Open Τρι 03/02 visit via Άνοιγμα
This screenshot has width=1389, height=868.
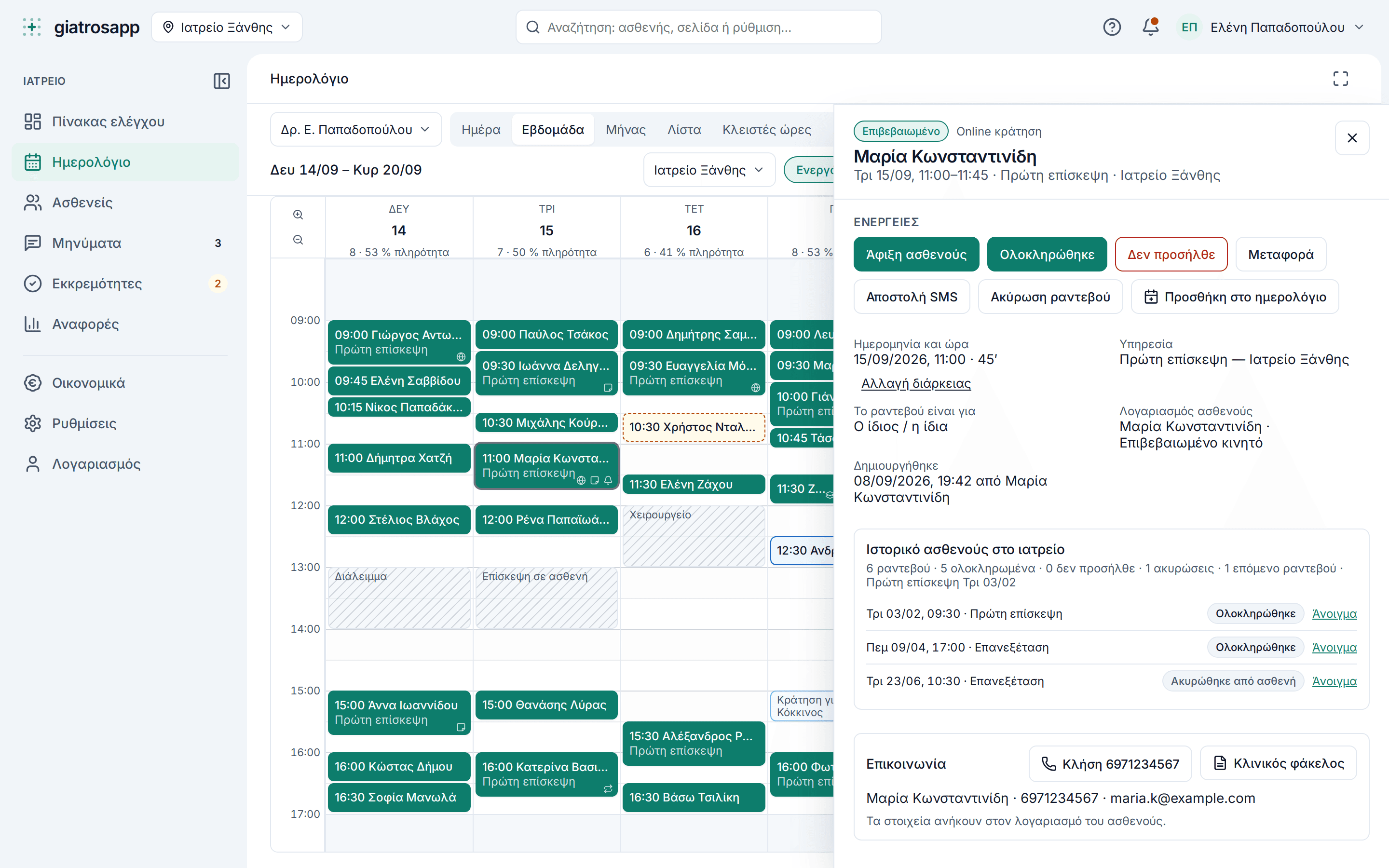(1334, 614)
